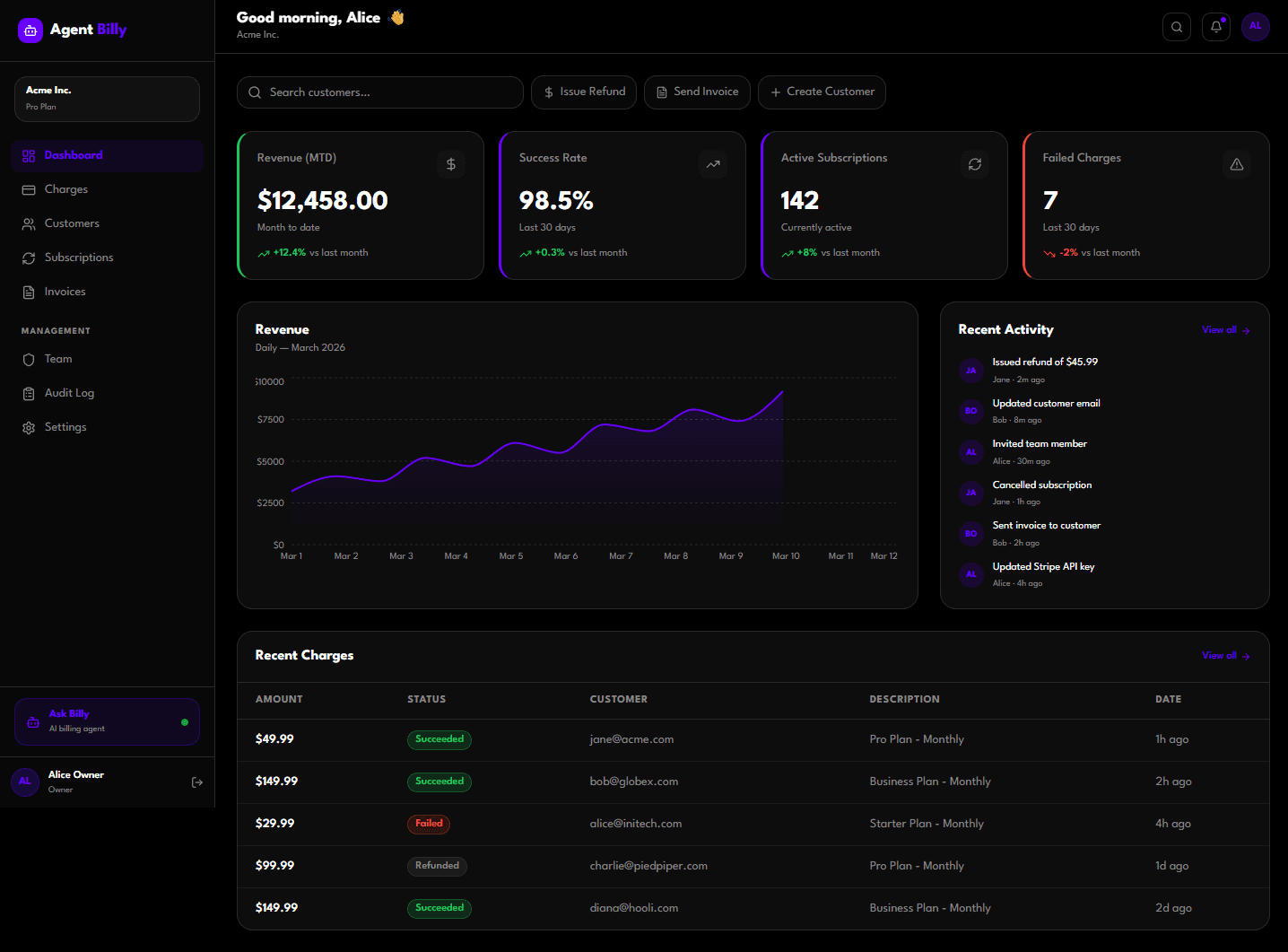Click the search icon in the top bar
This screenshot has height=952, width=1288.
tap(1176, 26)
